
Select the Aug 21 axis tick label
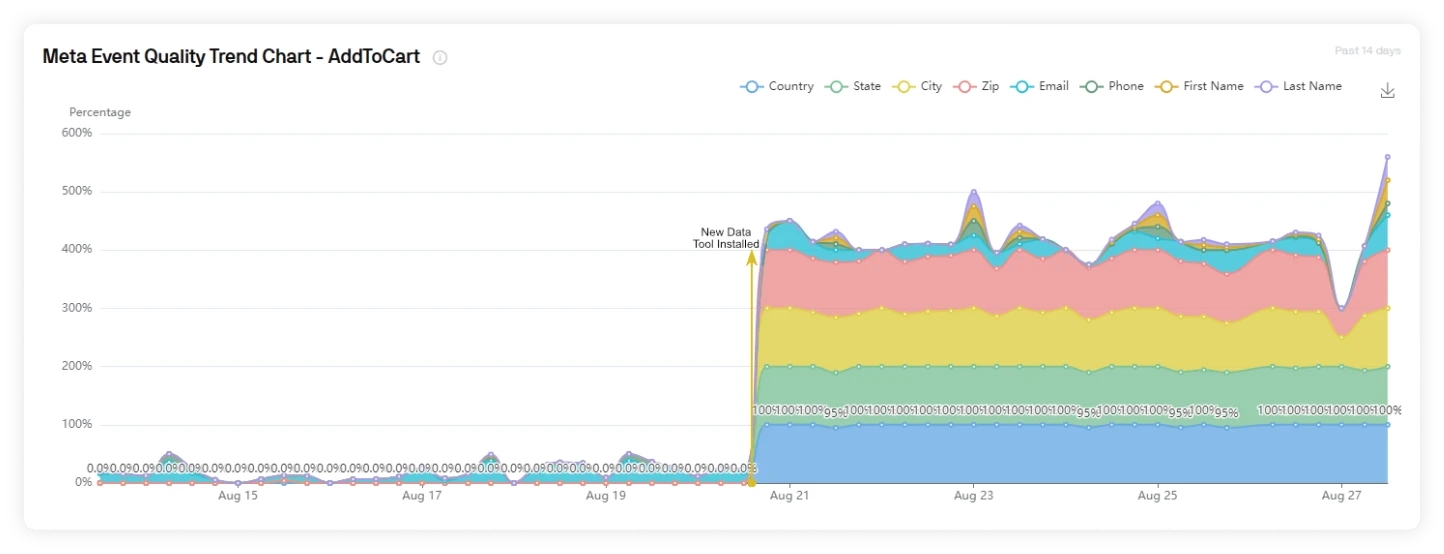coord(789,496)
